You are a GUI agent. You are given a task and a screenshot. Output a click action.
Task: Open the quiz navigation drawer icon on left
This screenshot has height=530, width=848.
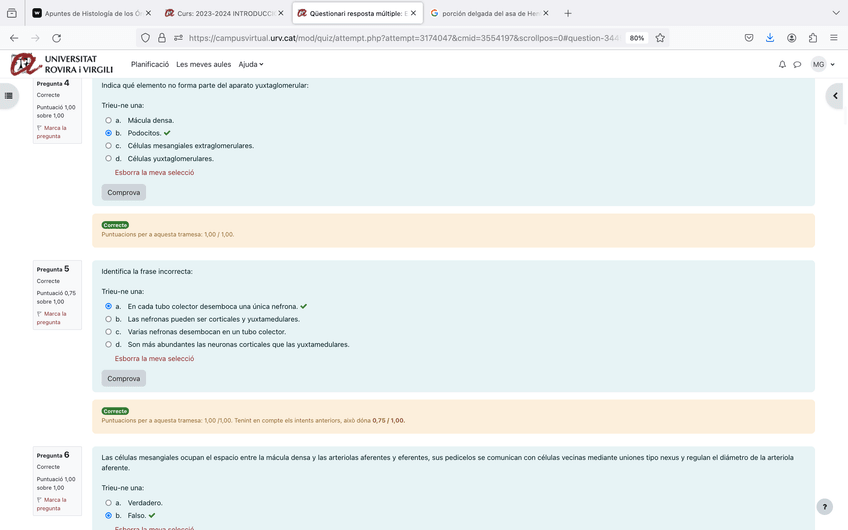pos(9,96)
